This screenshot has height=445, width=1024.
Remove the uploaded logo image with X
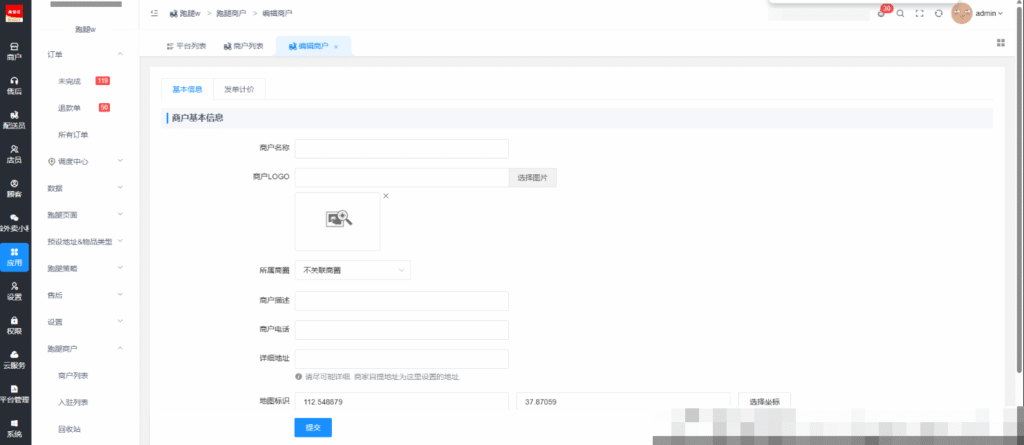coord(386,196)
